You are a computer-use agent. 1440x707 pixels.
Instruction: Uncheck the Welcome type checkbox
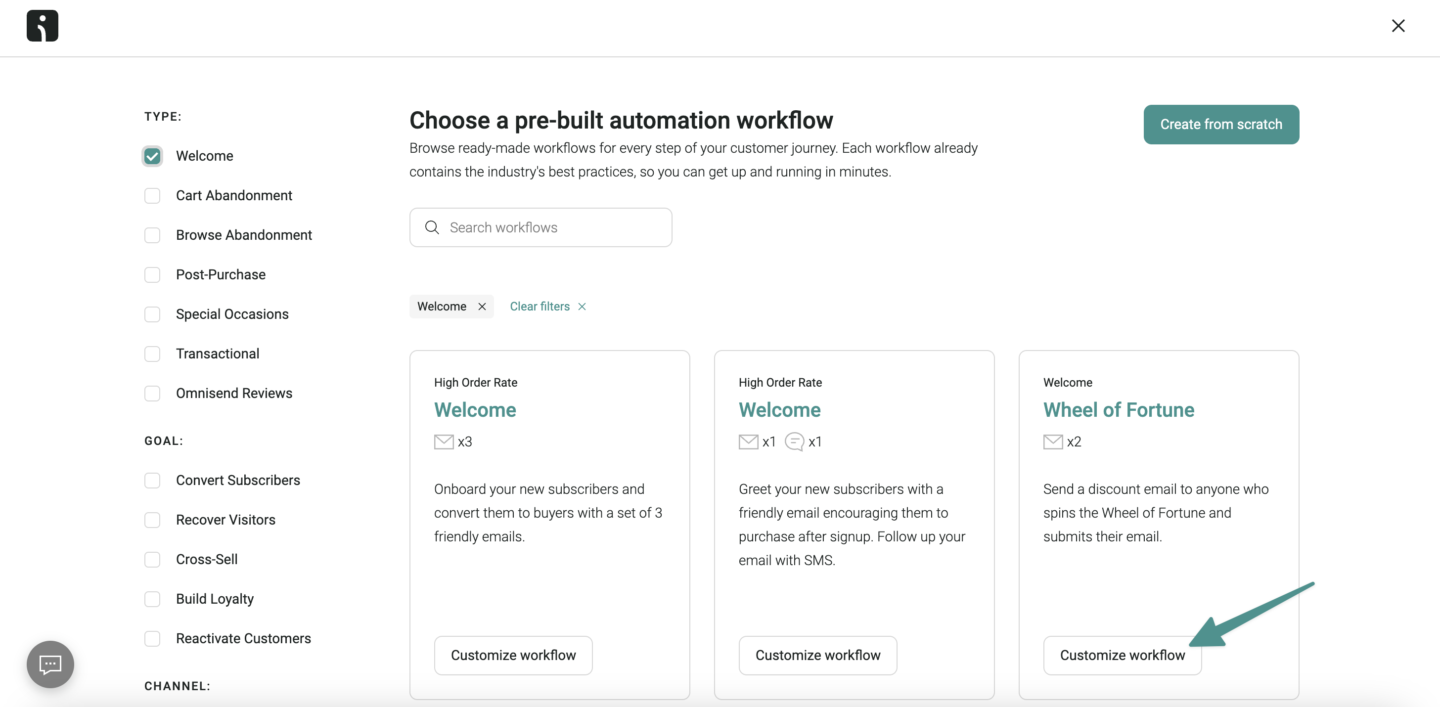pyautogui.click(x=152, y=156)
